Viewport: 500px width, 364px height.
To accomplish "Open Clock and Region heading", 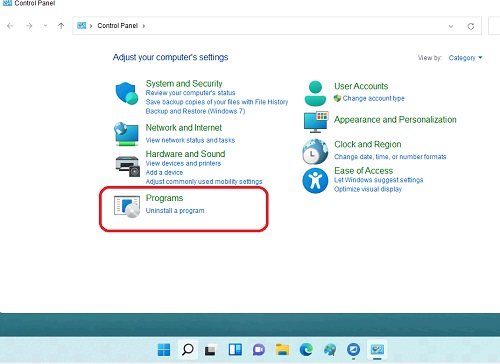I will coord(368,144).
